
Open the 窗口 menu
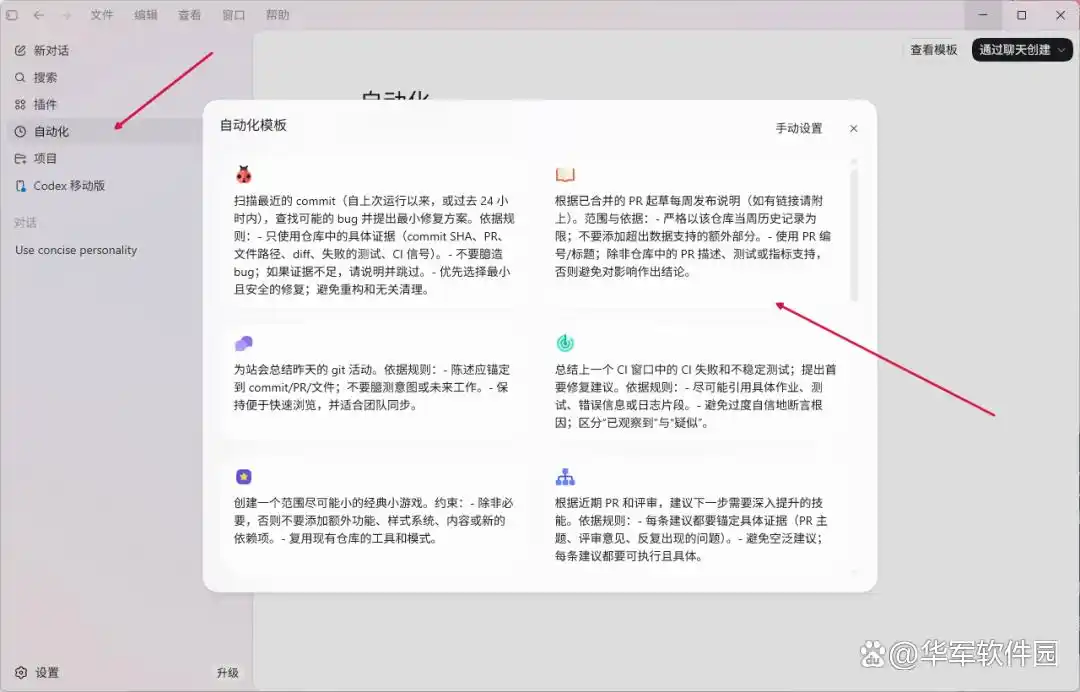[233, 14]
